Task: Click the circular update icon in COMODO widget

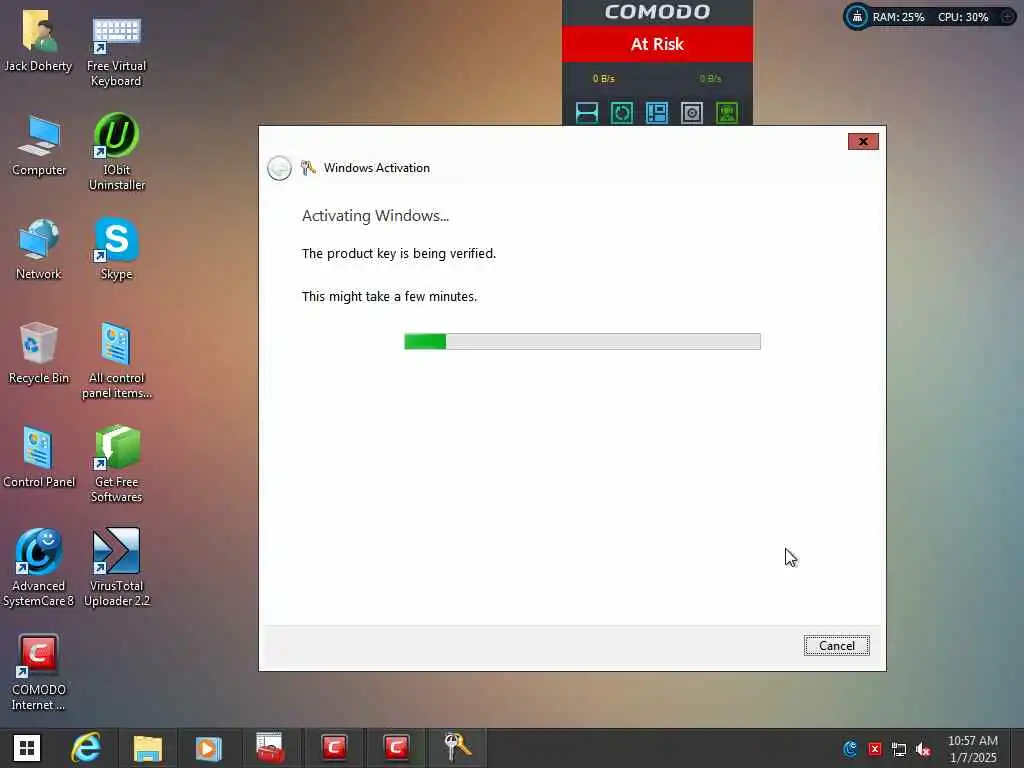Action: point(622,113)
